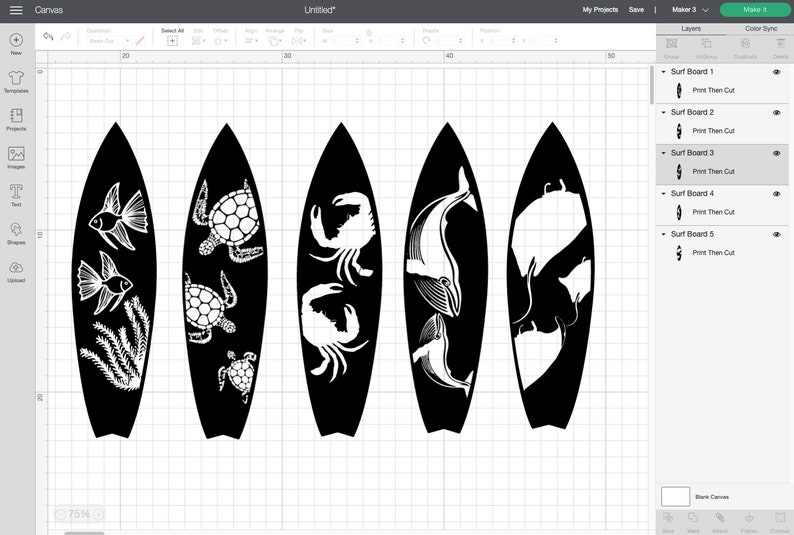Click the UnGroup icon
This screenshot has height=535, width=794.
pyautogui.click(x=706, y=44)
